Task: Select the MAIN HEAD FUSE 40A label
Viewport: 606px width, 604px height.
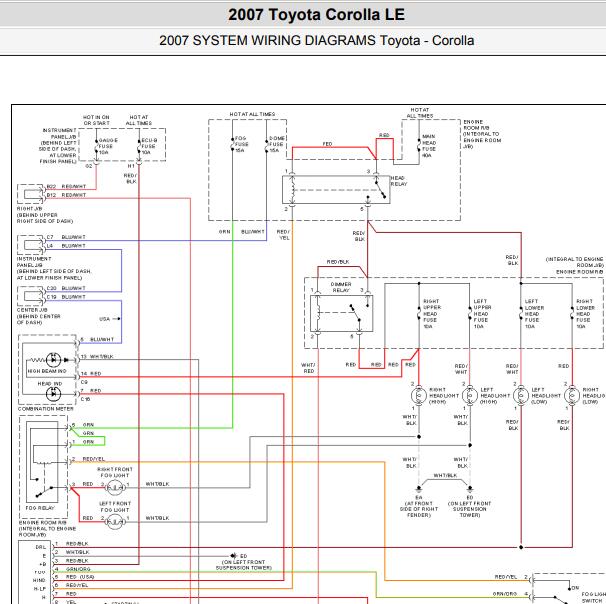Action: coord(429,146)
